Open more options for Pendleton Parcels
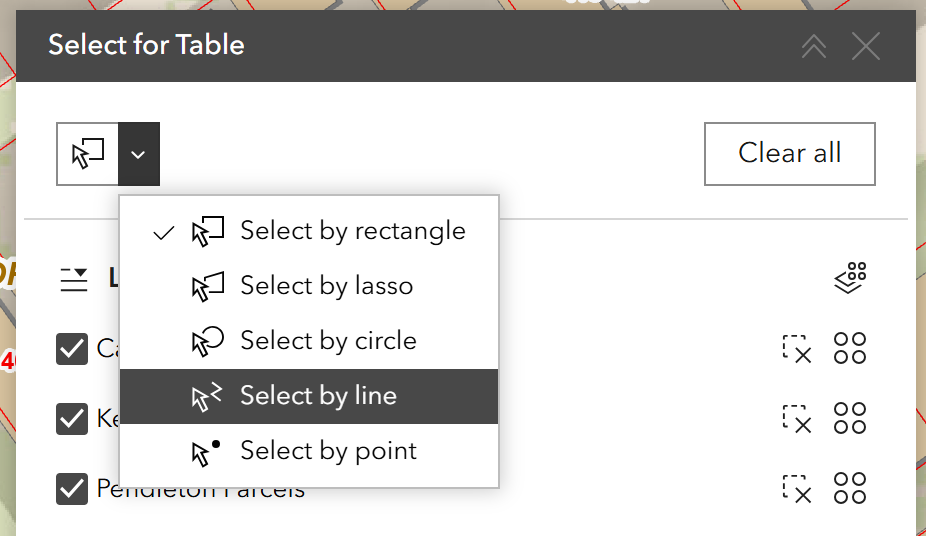 coord(850,489)
